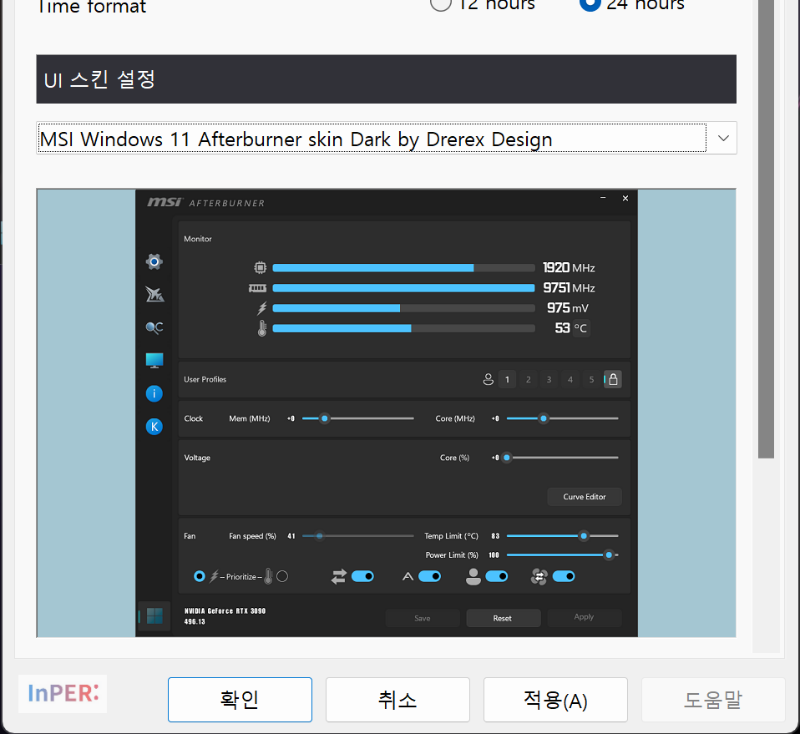Click the Fan speed (%) slider in preview

coord(358,536)
